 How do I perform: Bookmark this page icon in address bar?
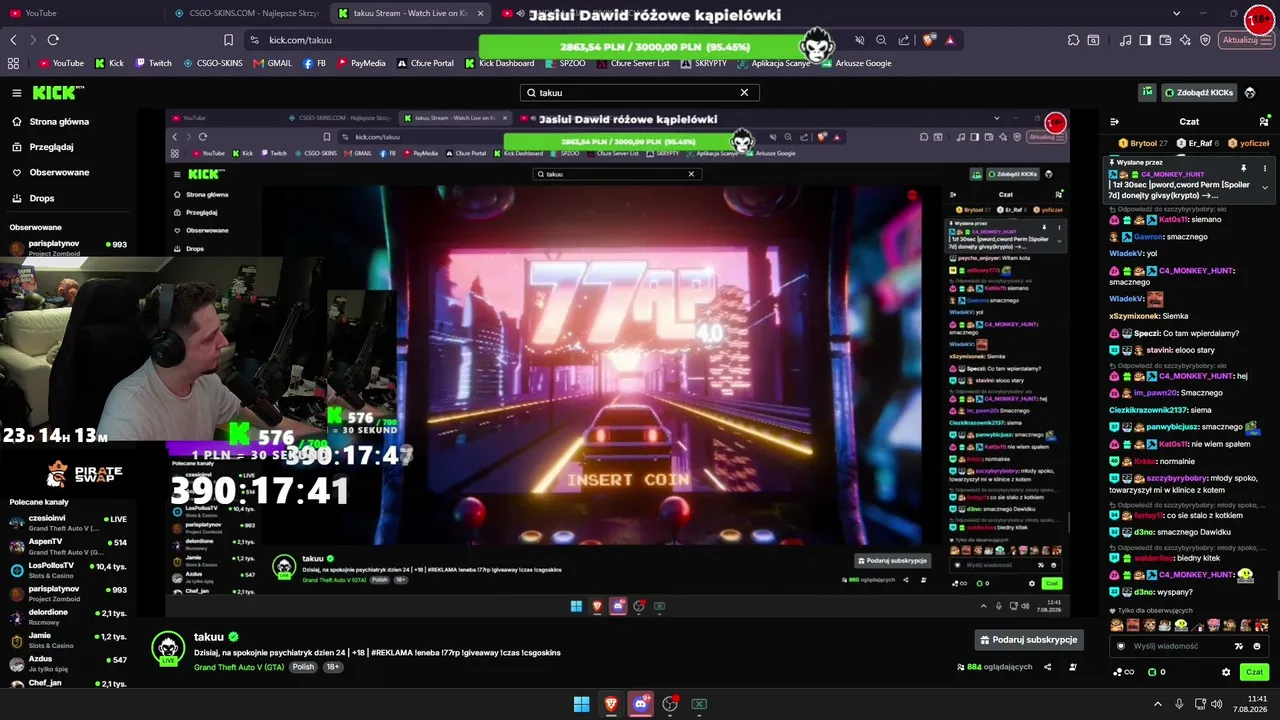229,40
